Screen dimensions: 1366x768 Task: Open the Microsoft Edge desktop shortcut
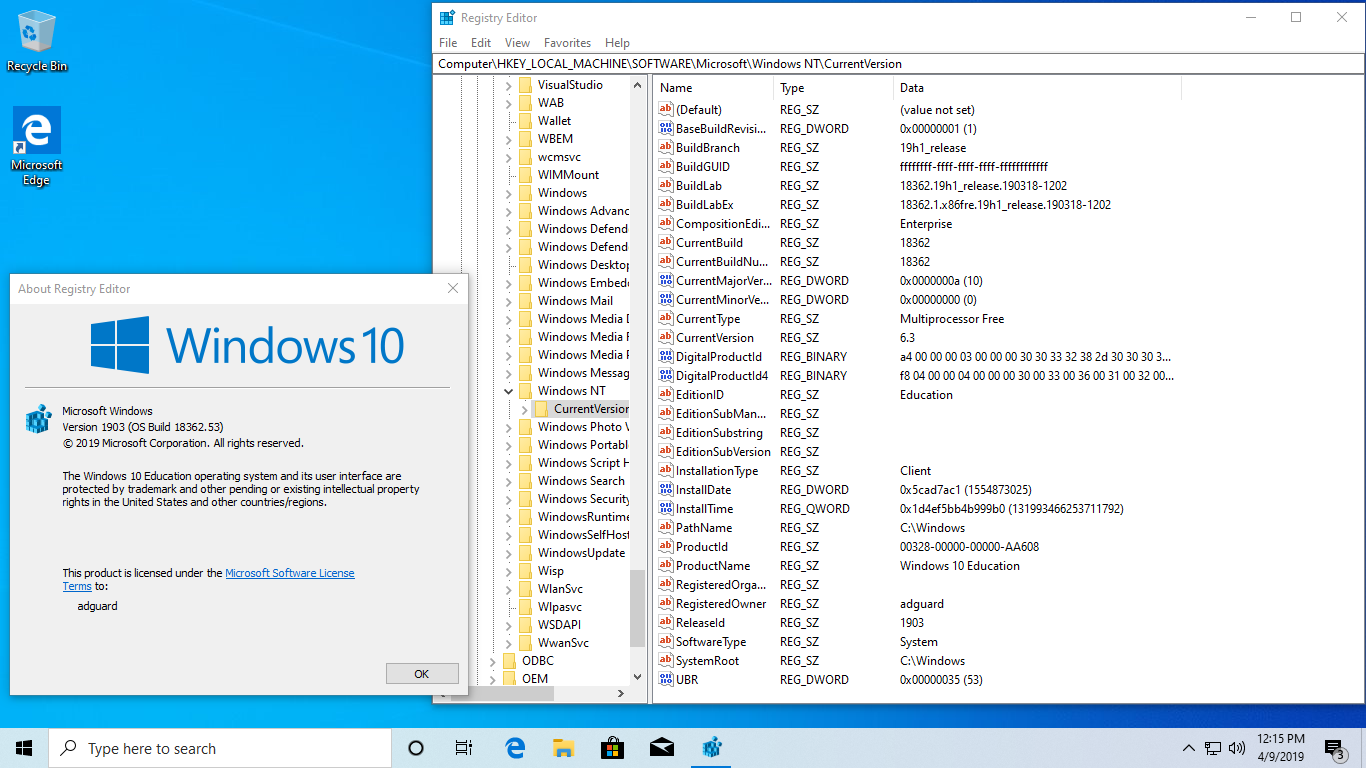[x=37, y=147]
